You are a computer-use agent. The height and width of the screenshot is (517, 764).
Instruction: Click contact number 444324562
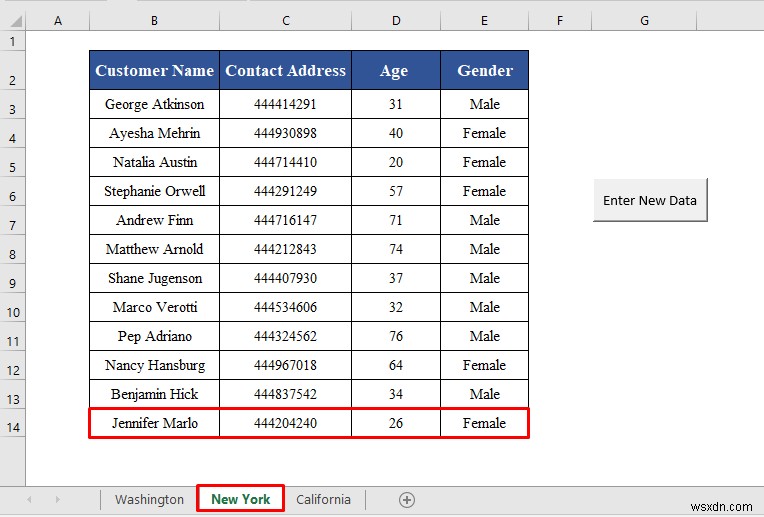(x=286, y=336)
